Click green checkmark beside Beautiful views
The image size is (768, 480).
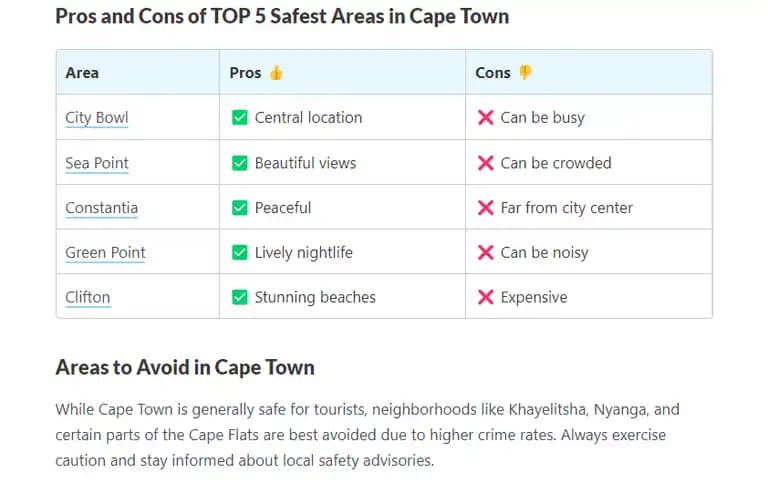click(x=240, y=163)
